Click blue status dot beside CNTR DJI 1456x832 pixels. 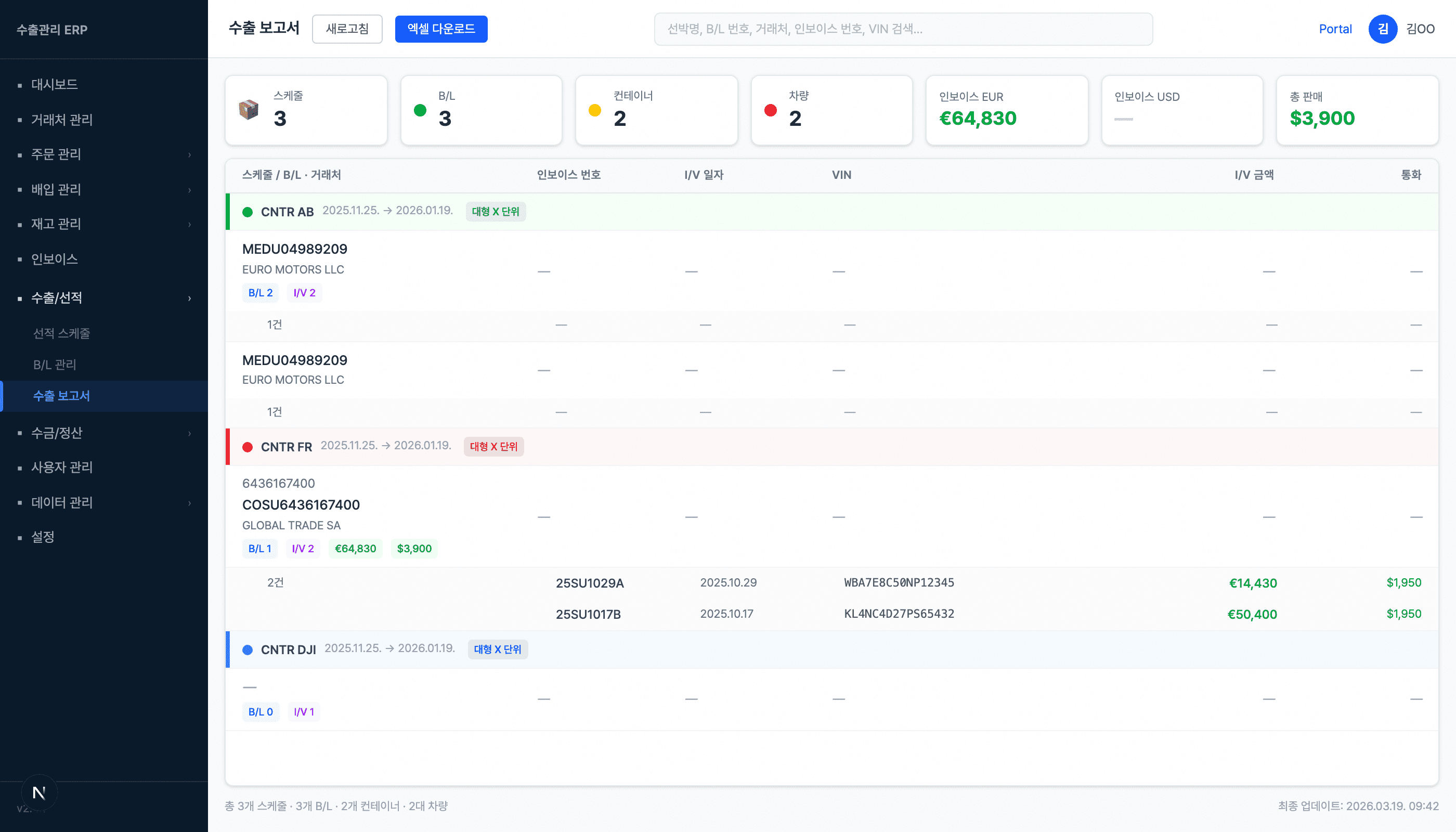[x=248, y=649]
